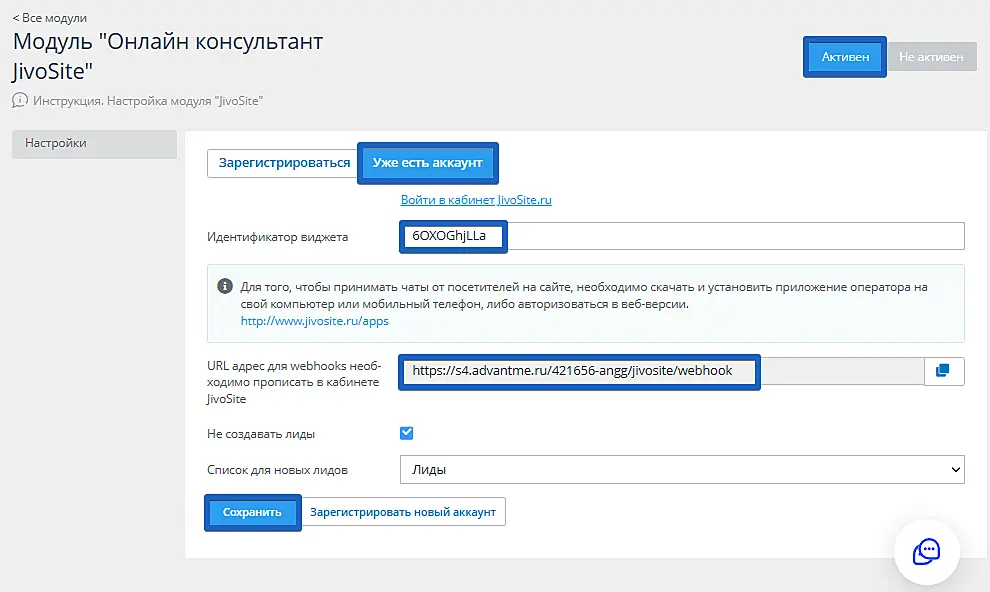Screen dimensions: 990x592
Task: Go back via "< Все модули" link
Action: tap(50, 18)
